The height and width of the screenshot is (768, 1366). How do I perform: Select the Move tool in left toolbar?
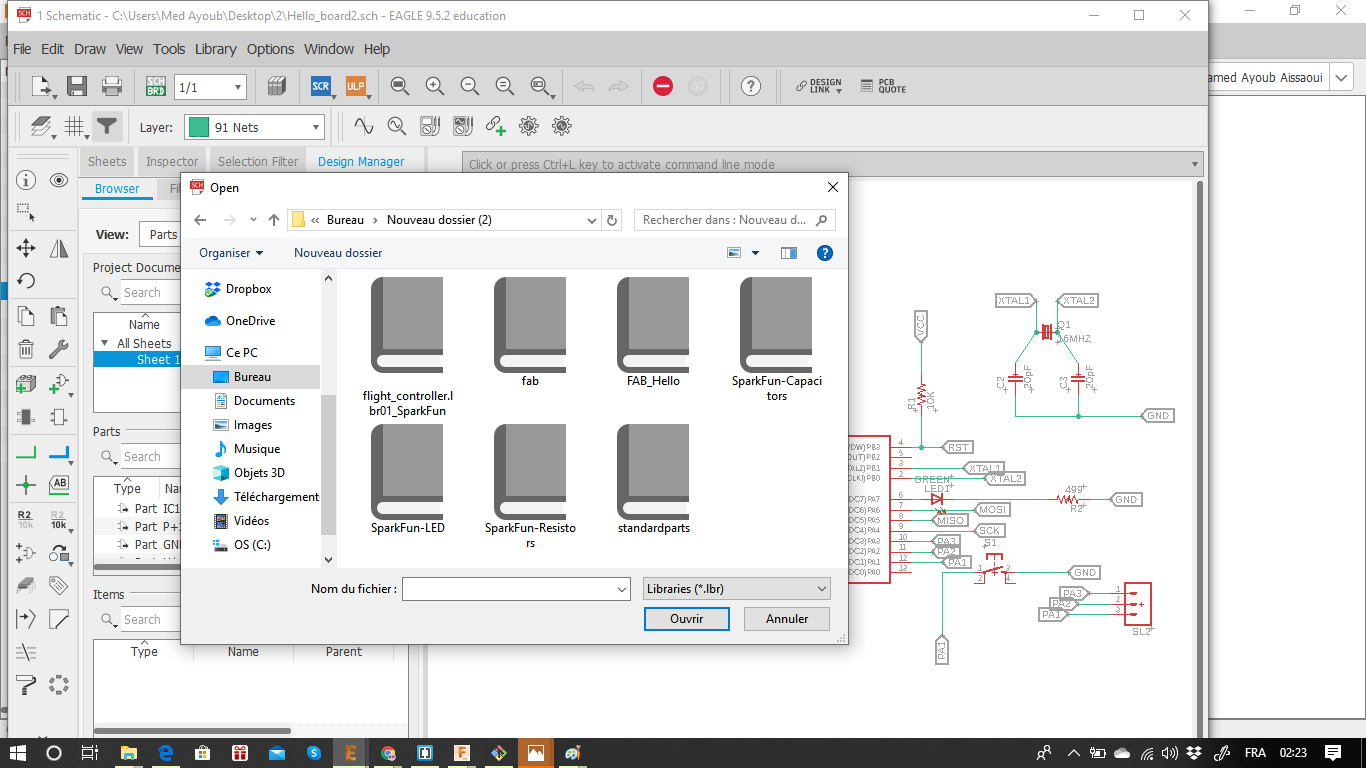pyautogui.click(x=26, y=248)
